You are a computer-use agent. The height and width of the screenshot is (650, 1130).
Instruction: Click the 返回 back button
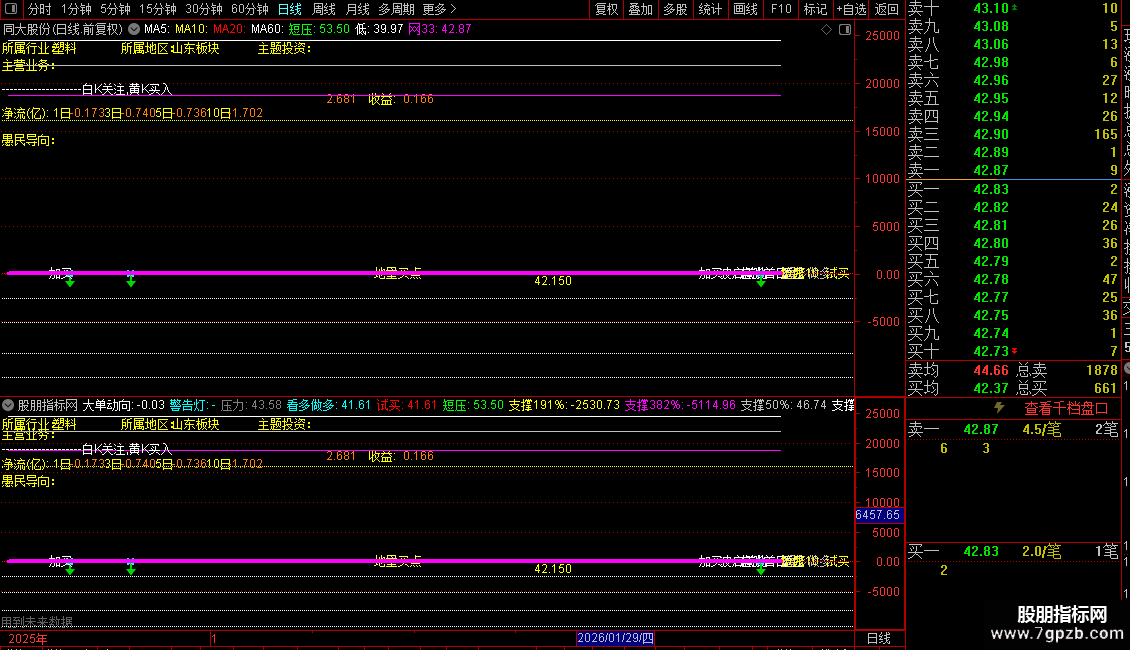click(886, 9)
